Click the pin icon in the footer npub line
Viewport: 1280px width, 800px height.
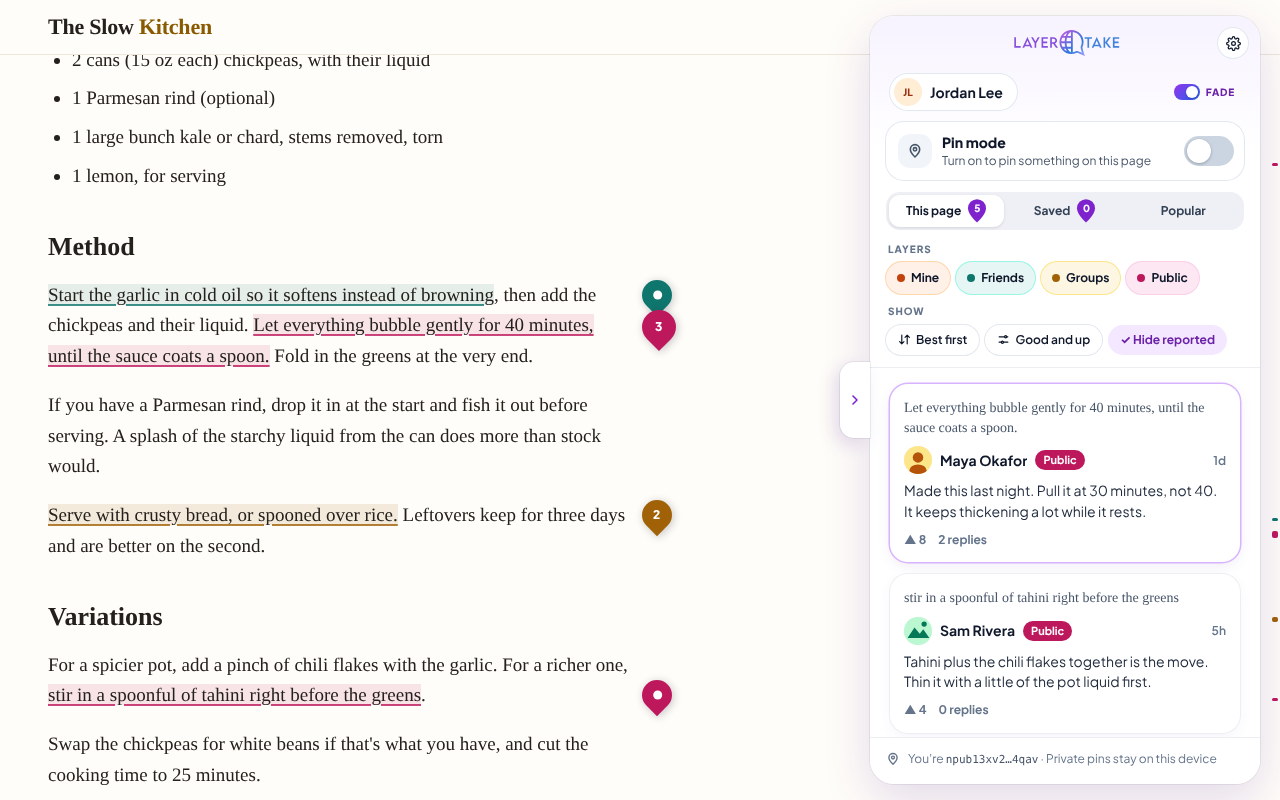893,759
